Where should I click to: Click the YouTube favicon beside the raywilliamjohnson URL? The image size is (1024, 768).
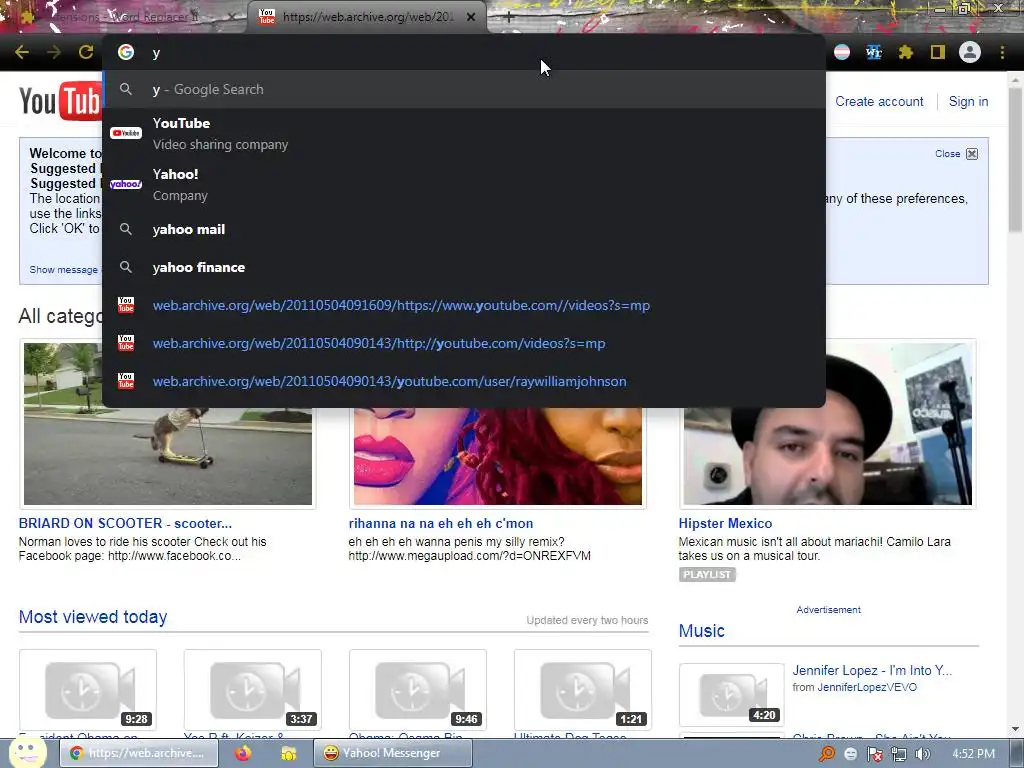click(126, 381)
